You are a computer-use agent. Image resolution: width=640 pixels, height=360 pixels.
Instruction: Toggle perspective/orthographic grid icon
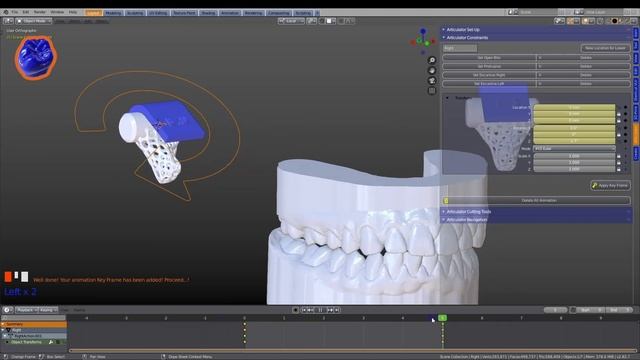[x=432, y=91]
